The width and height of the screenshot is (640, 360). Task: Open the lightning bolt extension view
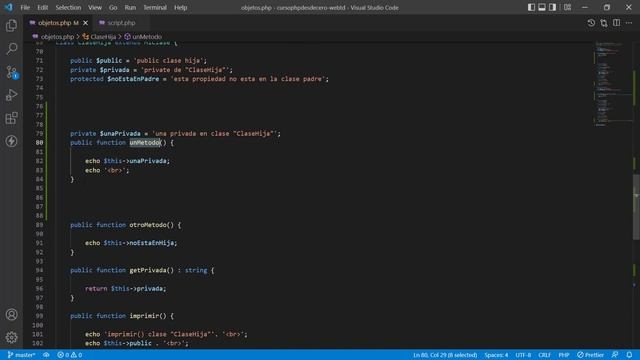tap(11, 141)
